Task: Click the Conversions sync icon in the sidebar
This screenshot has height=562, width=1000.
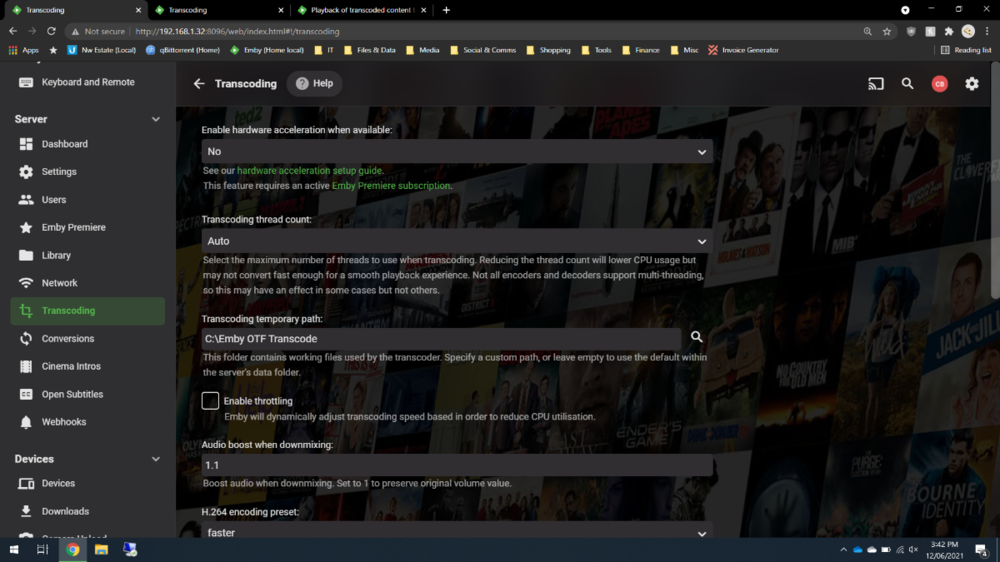Action: (26, 339)
